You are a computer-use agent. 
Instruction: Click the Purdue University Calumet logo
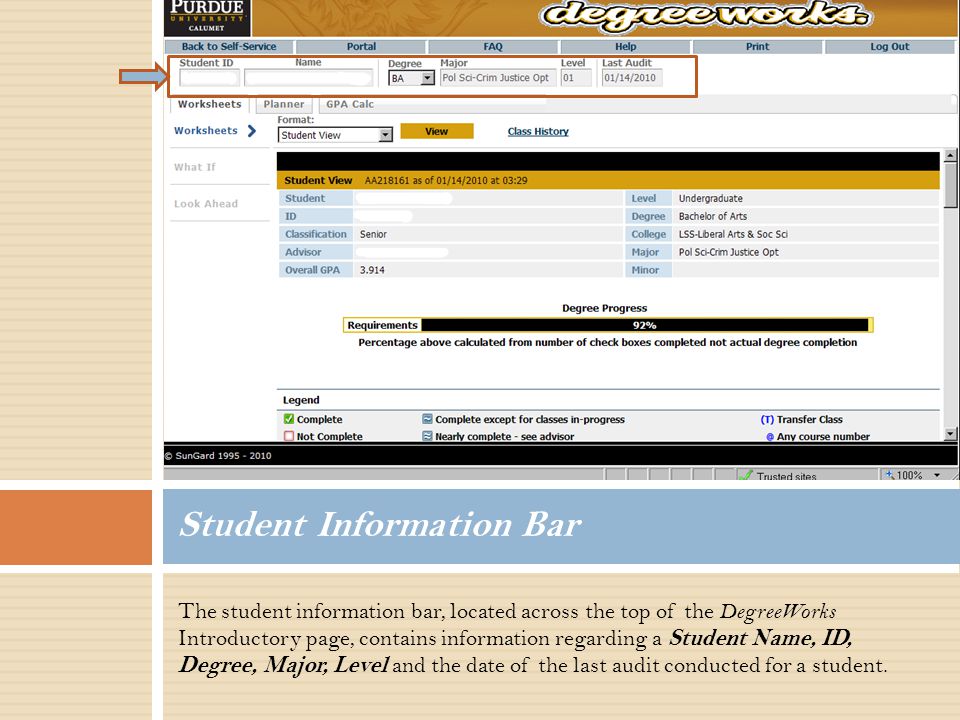[x=207, y=17]
